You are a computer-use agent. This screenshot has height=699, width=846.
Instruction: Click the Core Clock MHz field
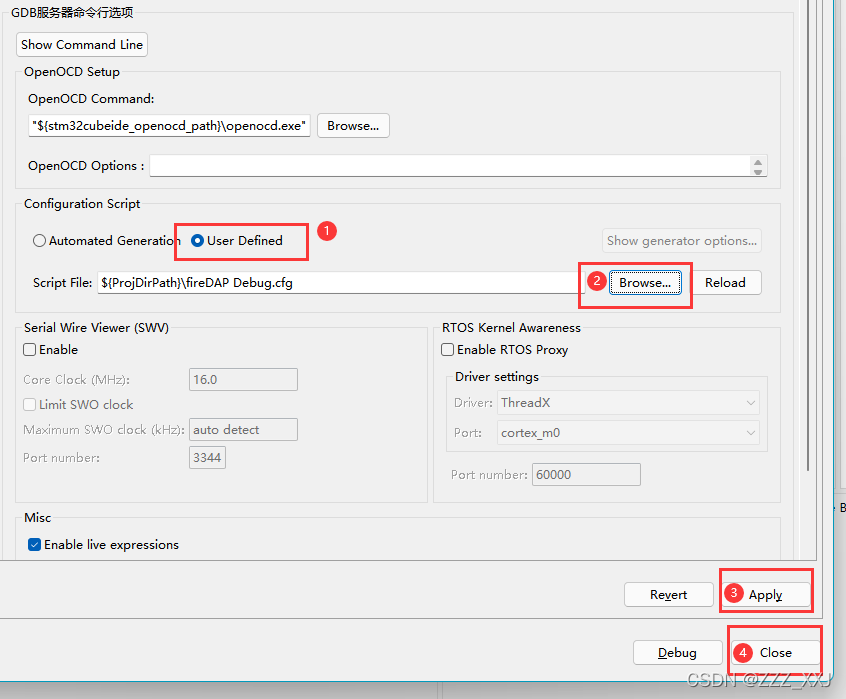pyautogui.click(x=243, y=379)
